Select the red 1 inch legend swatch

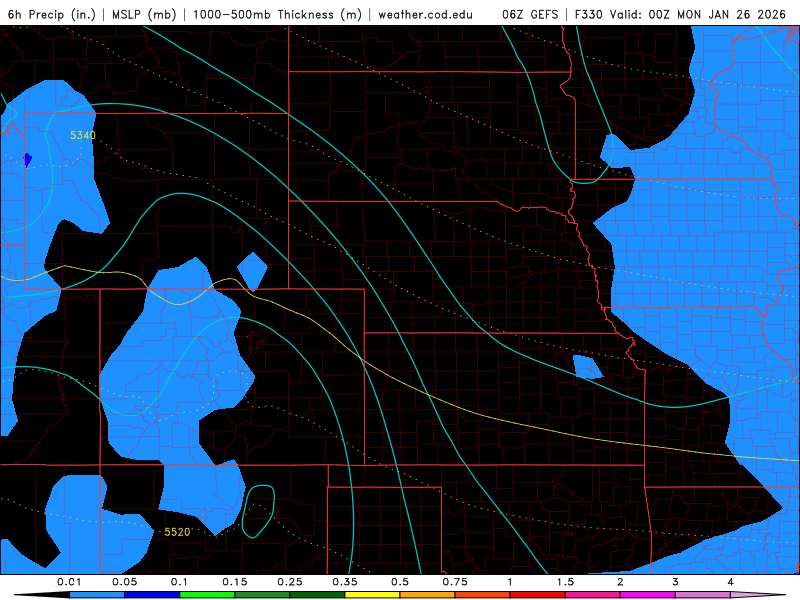click(x=538, y=595)
